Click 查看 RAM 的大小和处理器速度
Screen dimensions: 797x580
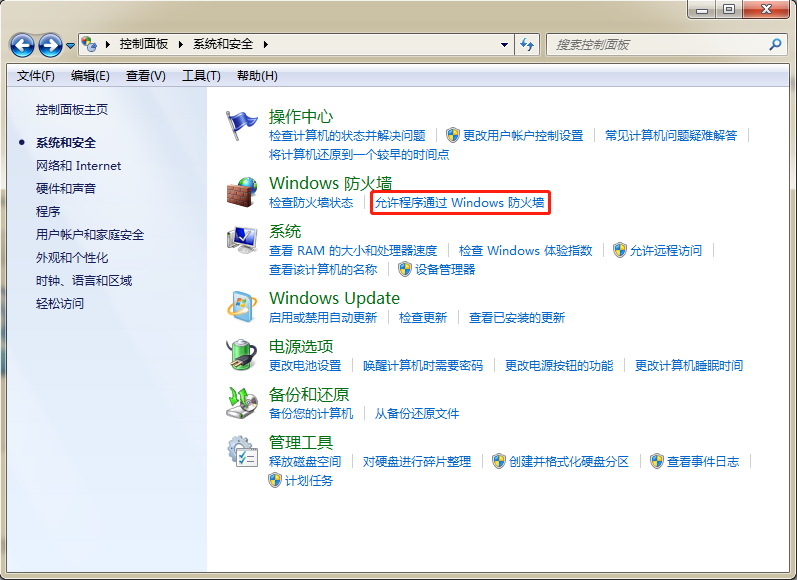tap(353, 251)
